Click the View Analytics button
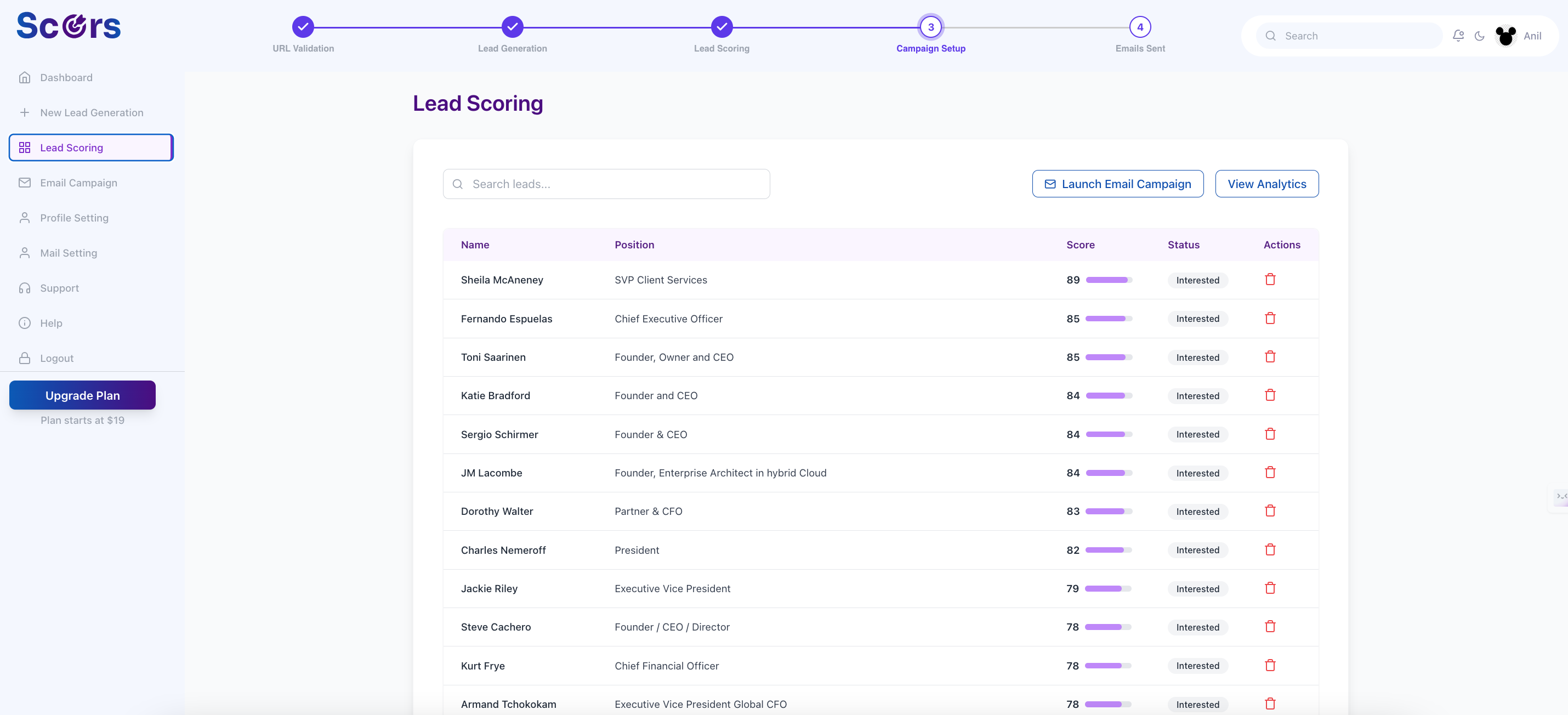 [x=1266, y=184]
